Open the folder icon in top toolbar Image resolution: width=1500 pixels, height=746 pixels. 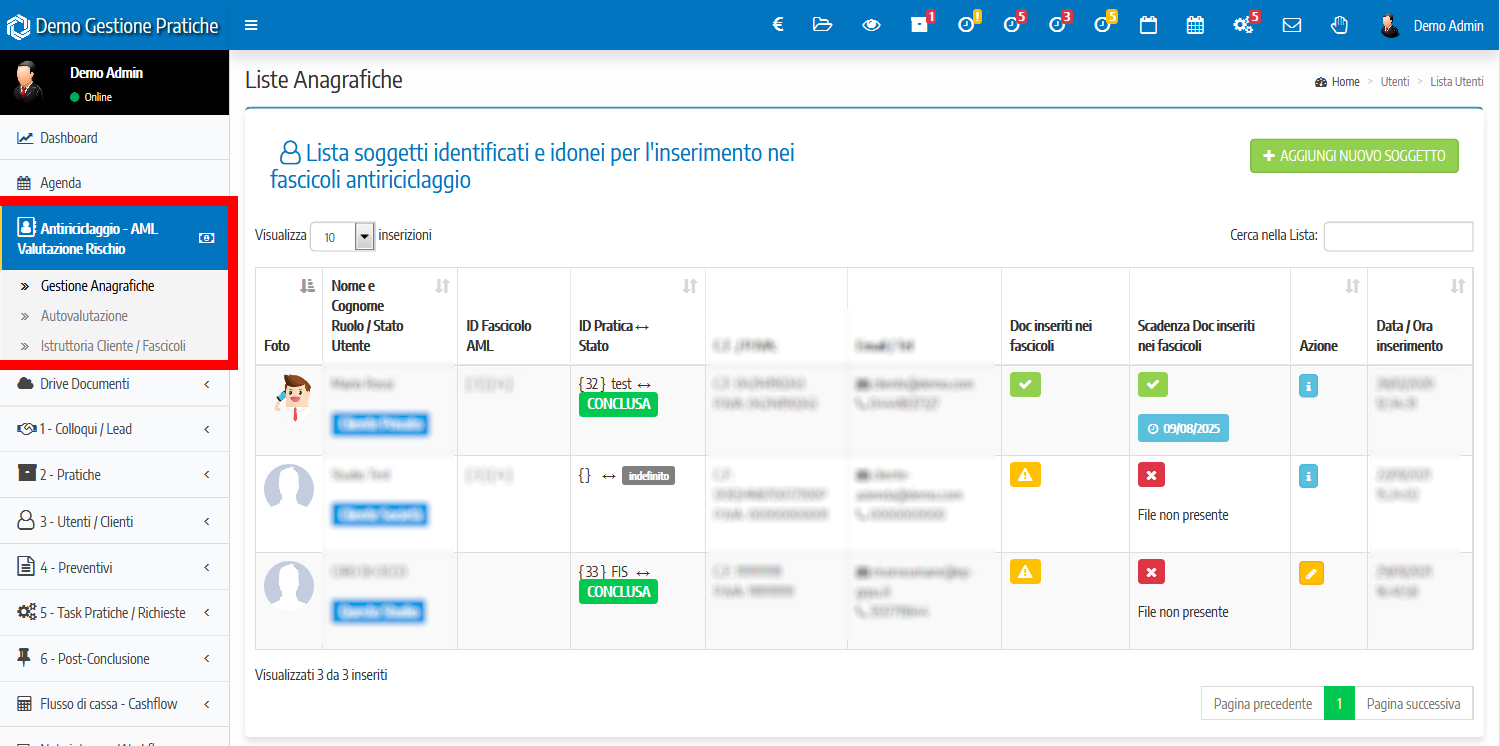click(x=823, y=25)
